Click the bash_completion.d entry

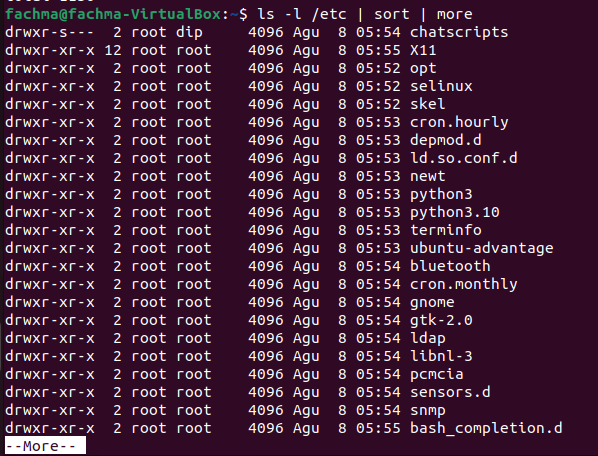click(x=486, y=428)
